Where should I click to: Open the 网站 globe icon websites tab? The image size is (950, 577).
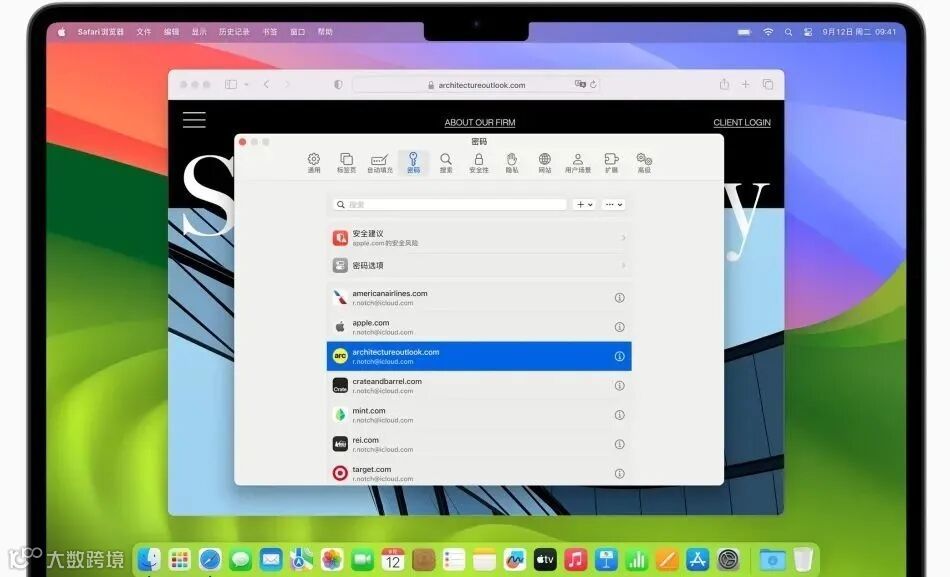coord(545,162)
